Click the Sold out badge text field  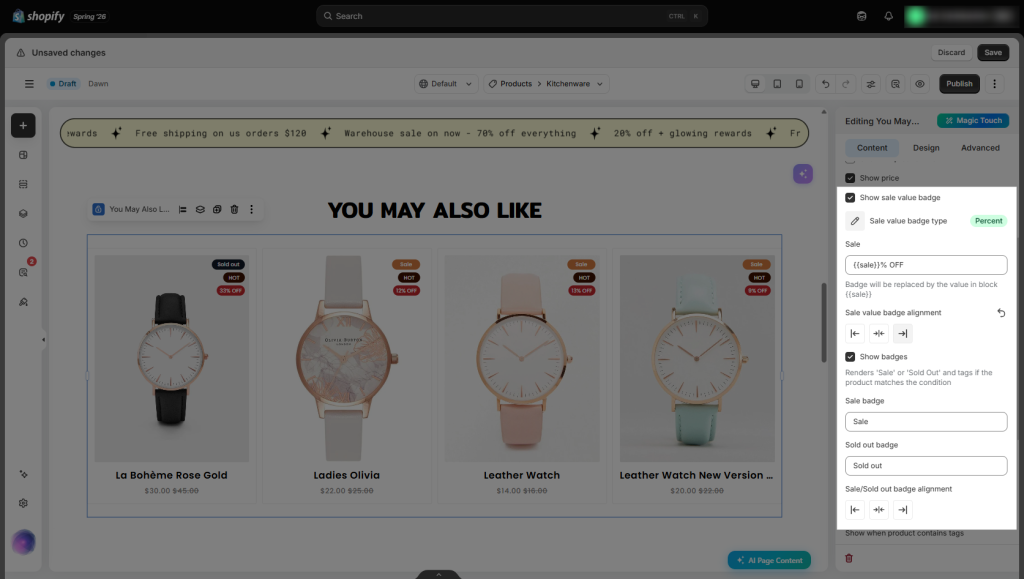pos(926,465)
